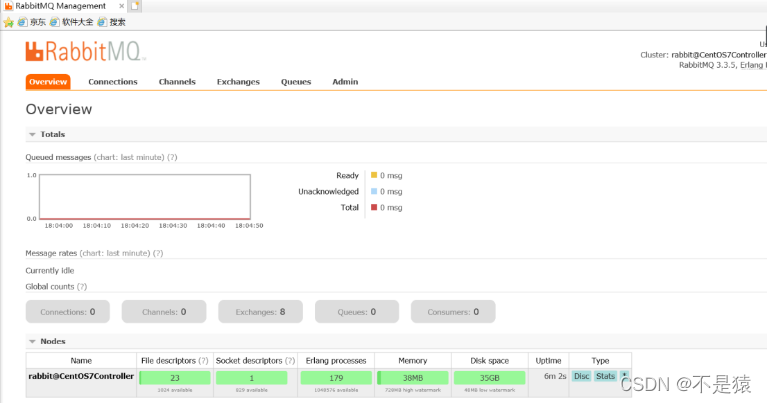Click the queued messages chart area
The image size is (767, 404).
pyautogui.click(x=145, y=197)
